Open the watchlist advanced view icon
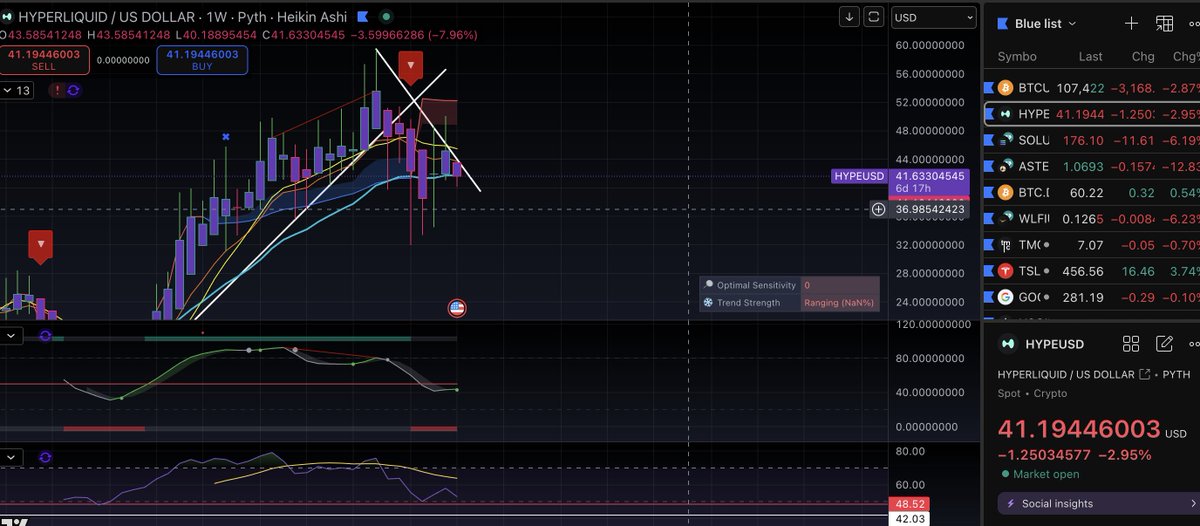Screen dimensions: 1200x526 (x=1164, y=23)
